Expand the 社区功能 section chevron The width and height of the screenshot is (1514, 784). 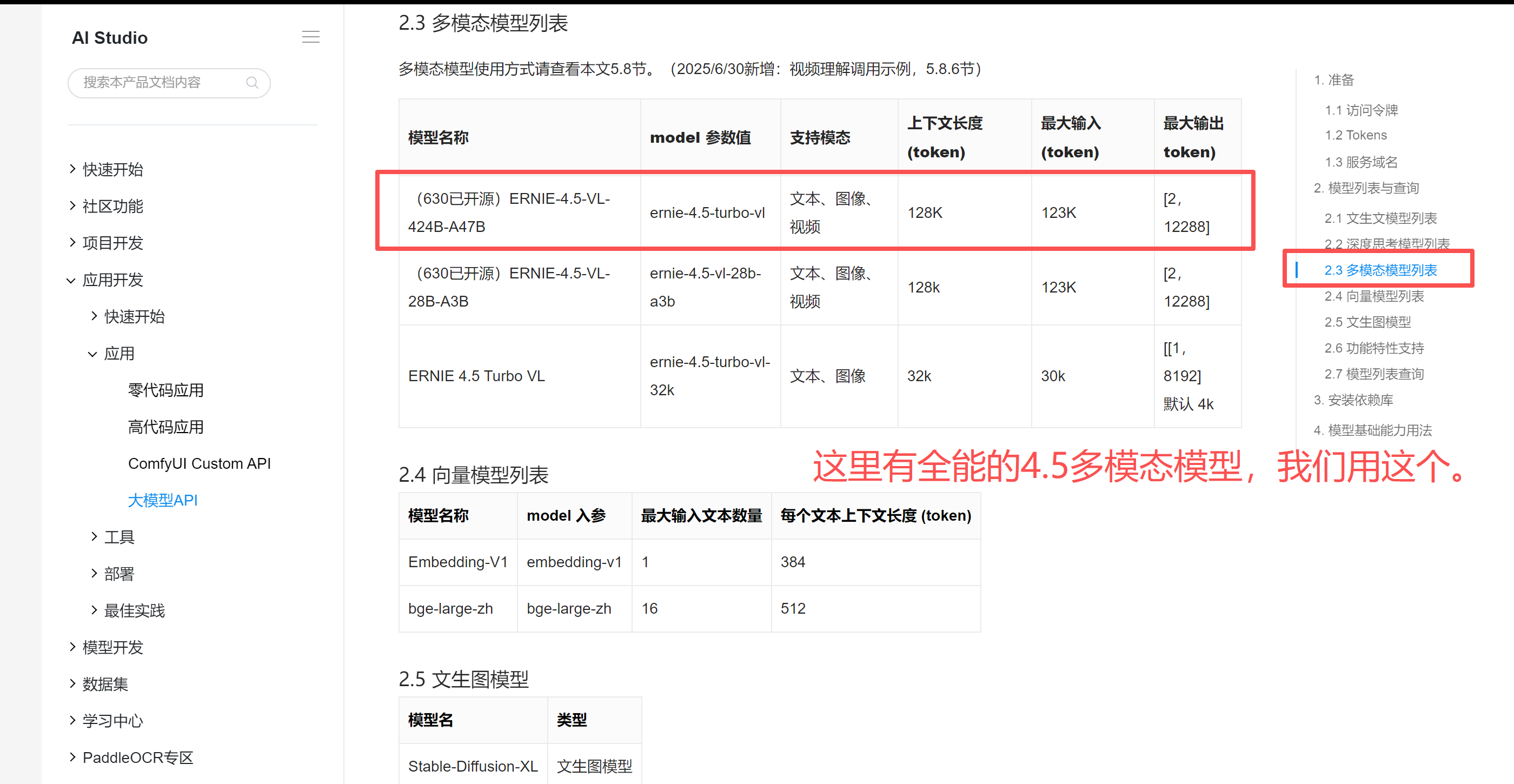72,205
